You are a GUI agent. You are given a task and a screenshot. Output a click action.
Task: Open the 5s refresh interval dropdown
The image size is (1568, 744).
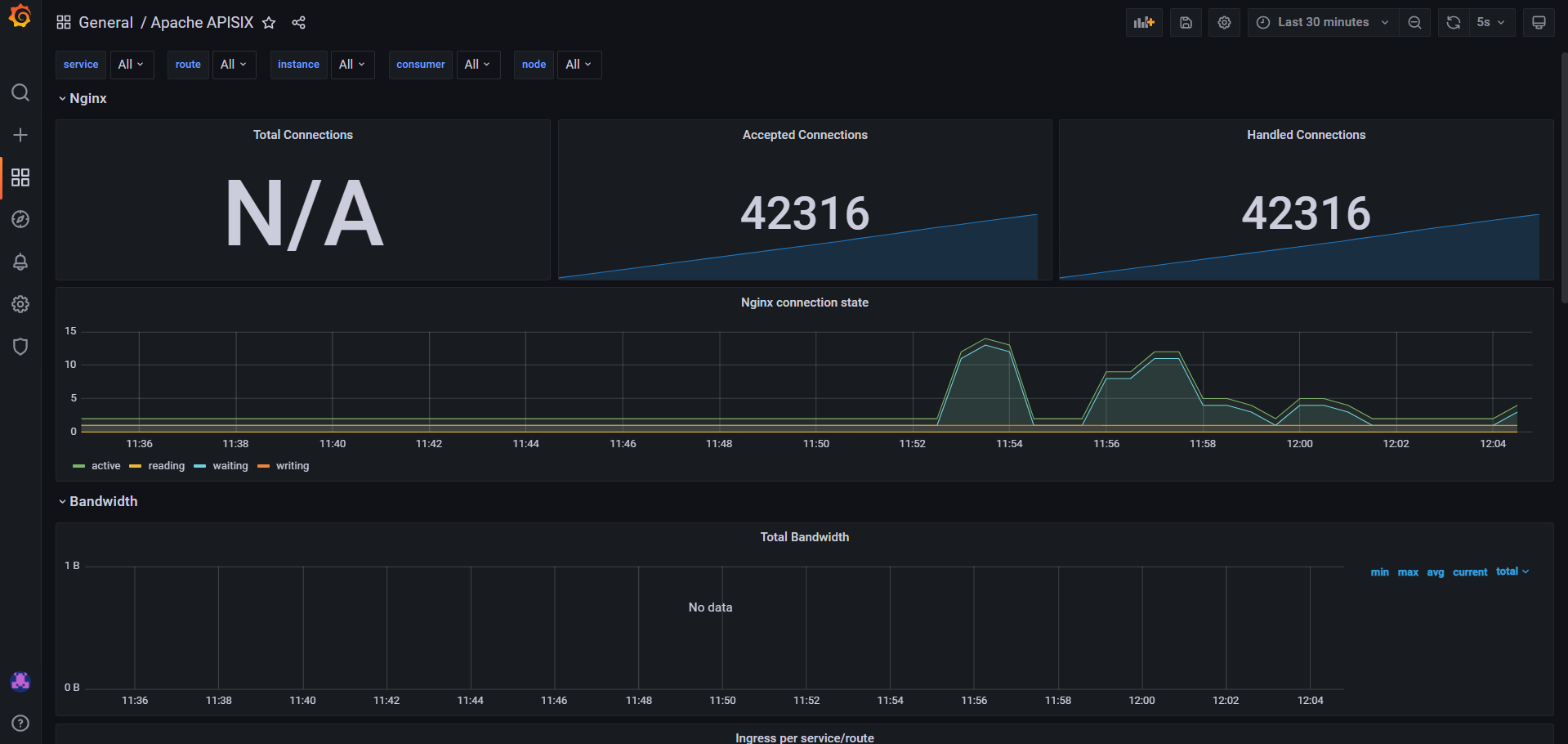point(1491,23)
